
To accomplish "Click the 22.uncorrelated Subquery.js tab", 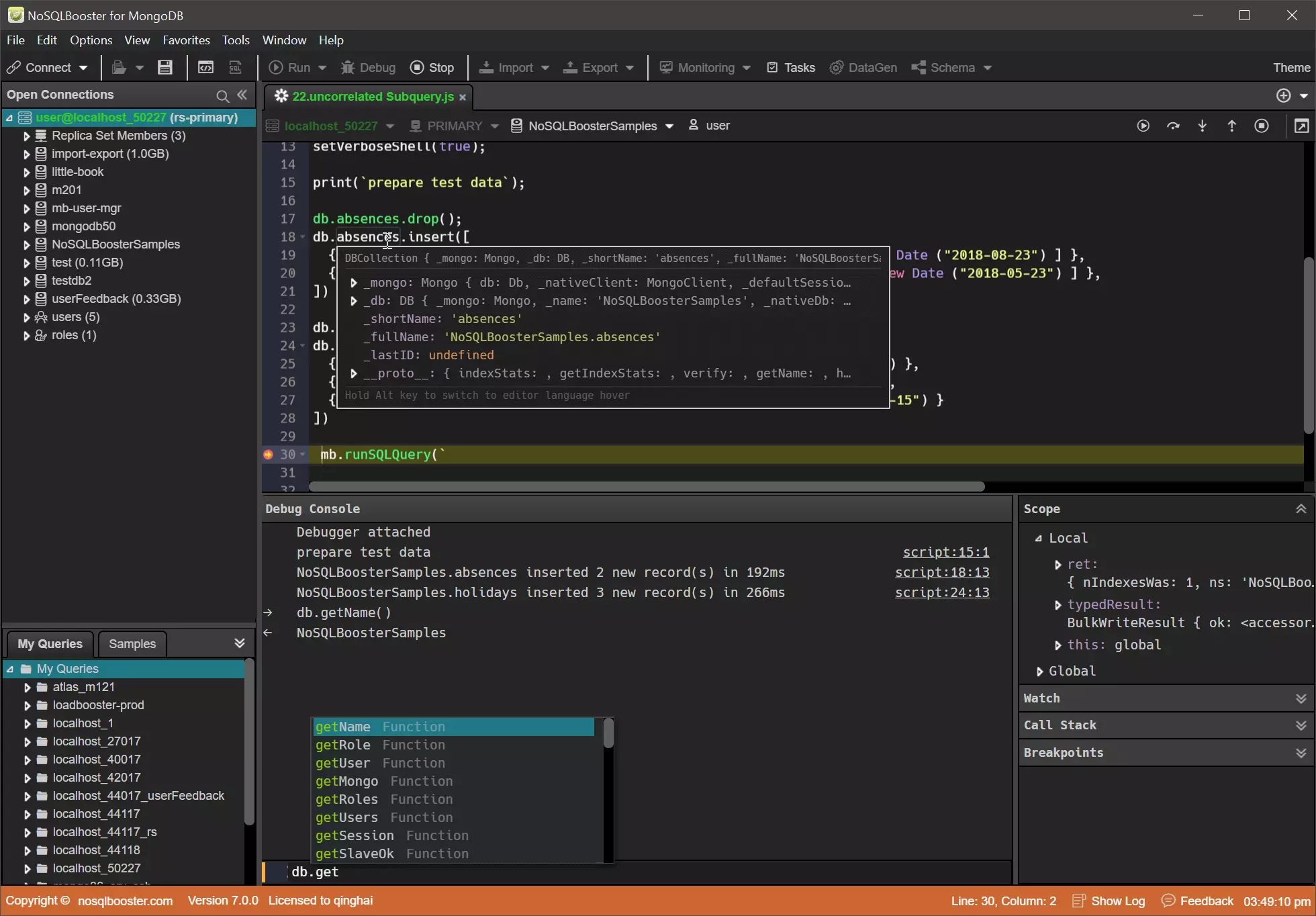I will coord(371,95).
